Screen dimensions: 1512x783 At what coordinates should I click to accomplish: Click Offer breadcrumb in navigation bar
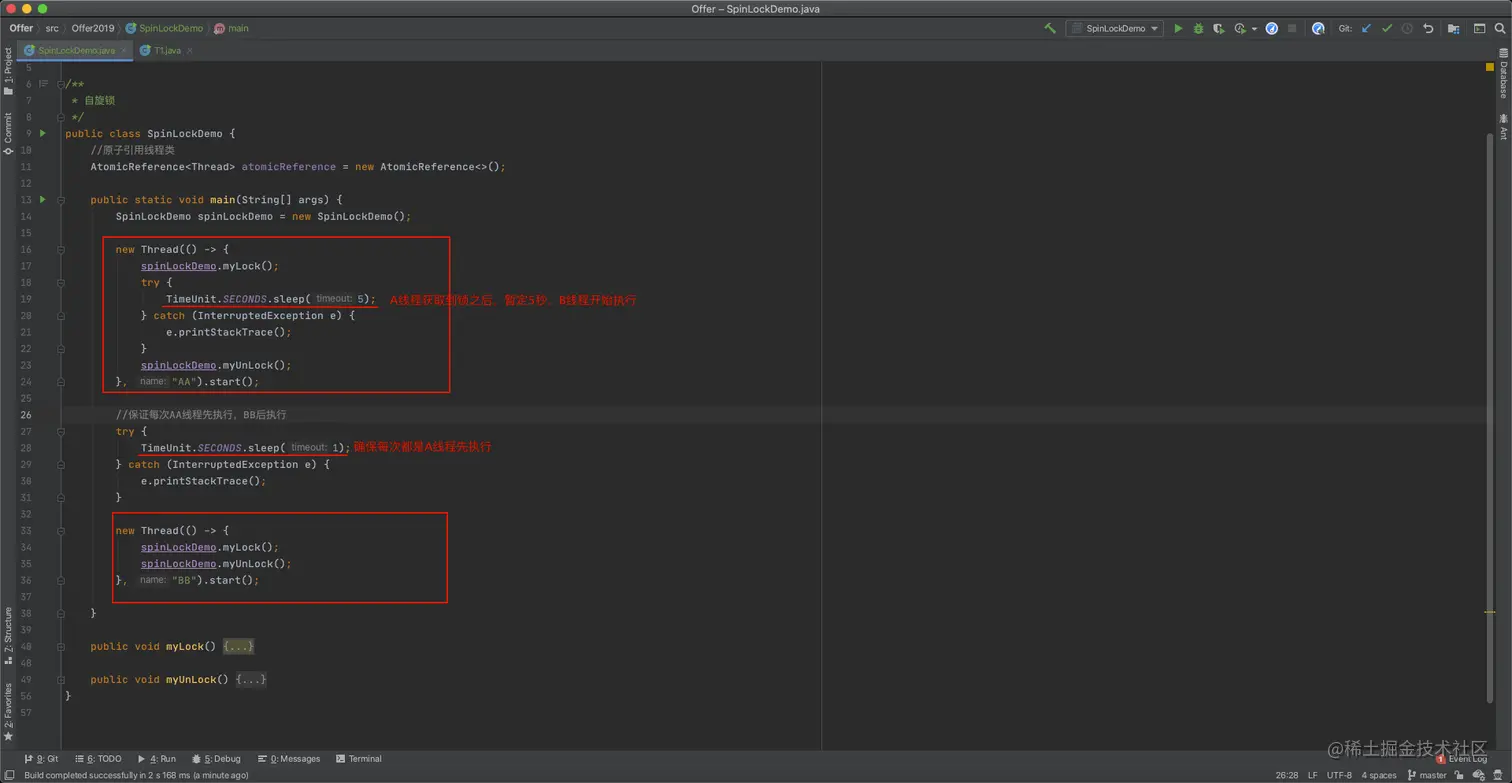pyautogui.click(x=21, y=29)
